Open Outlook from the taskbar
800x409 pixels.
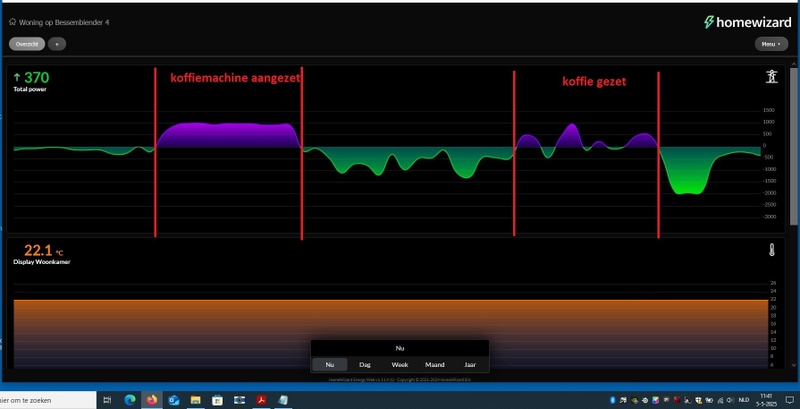click(173, 400)
